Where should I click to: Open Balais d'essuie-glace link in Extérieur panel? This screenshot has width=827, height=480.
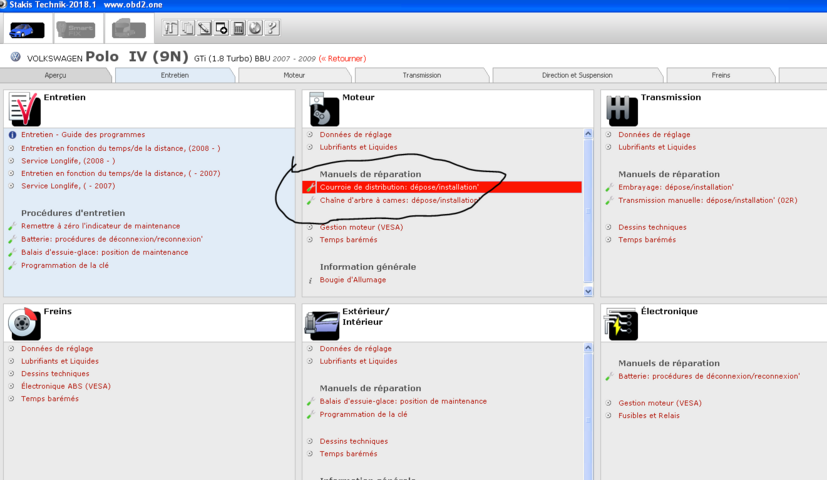(x=403, y=401)
